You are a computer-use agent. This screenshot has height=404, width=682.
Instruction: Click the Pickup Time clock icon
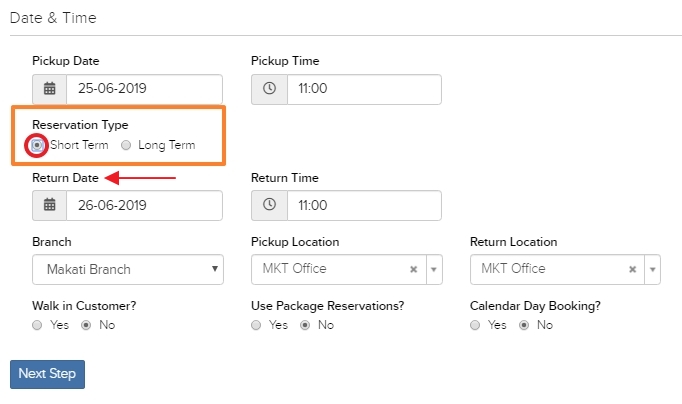269,89
